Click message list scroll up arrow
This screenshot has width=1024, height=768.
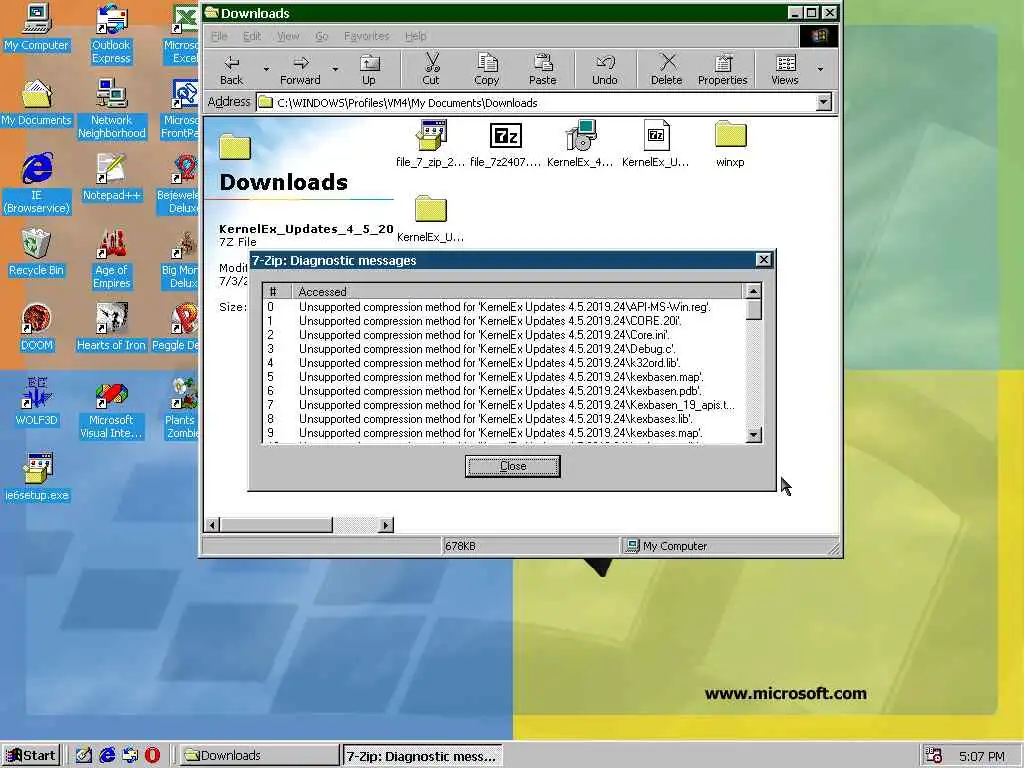(753, 291)
